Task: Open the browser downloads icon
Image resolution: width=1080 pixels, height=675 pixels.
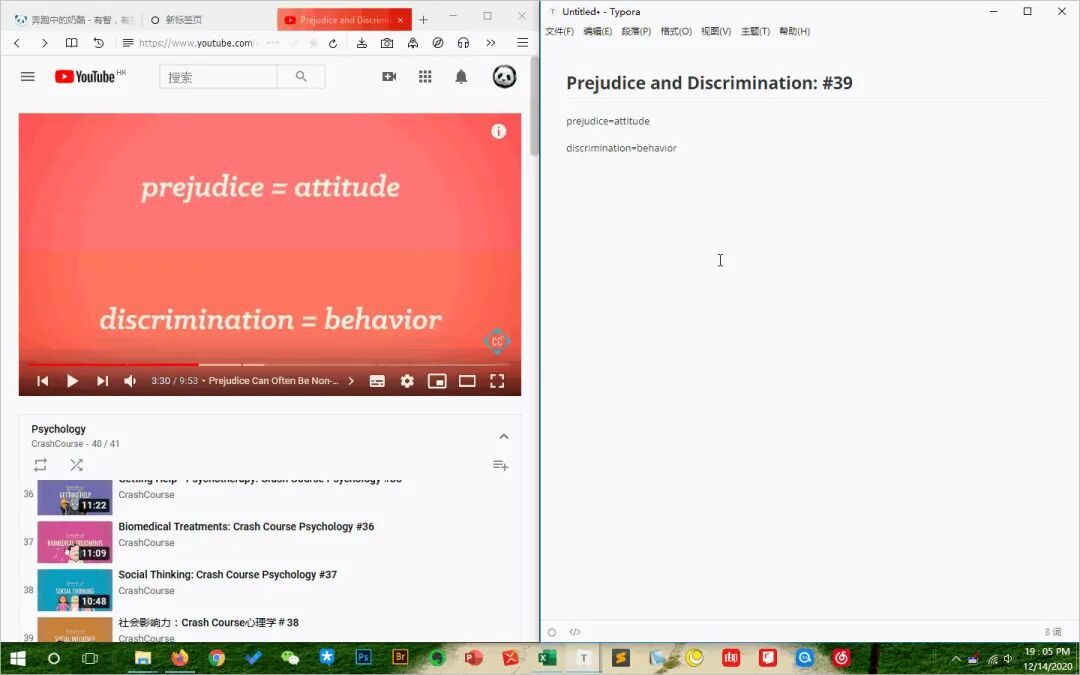Action: pyautogui.click(x=362, y=43)
